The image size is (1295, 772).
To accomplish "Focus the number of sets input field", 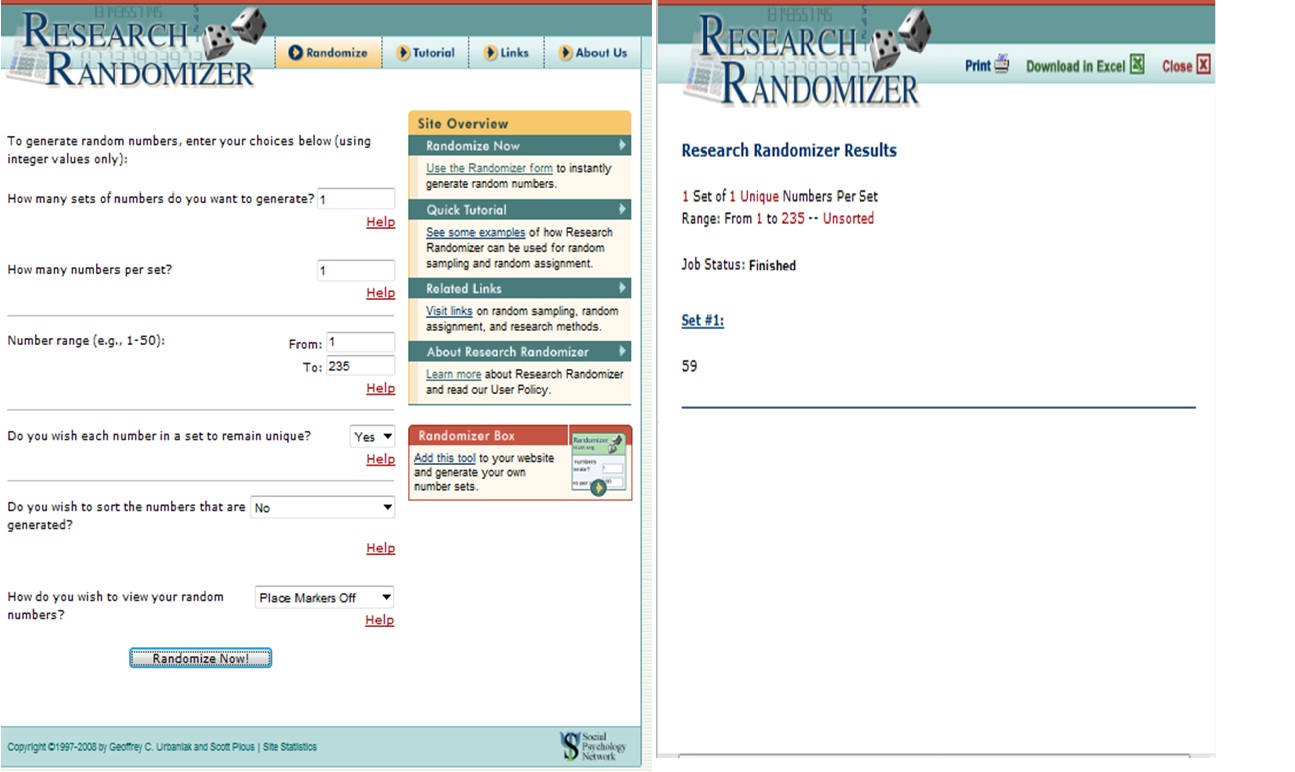I will tap(356, 199).
